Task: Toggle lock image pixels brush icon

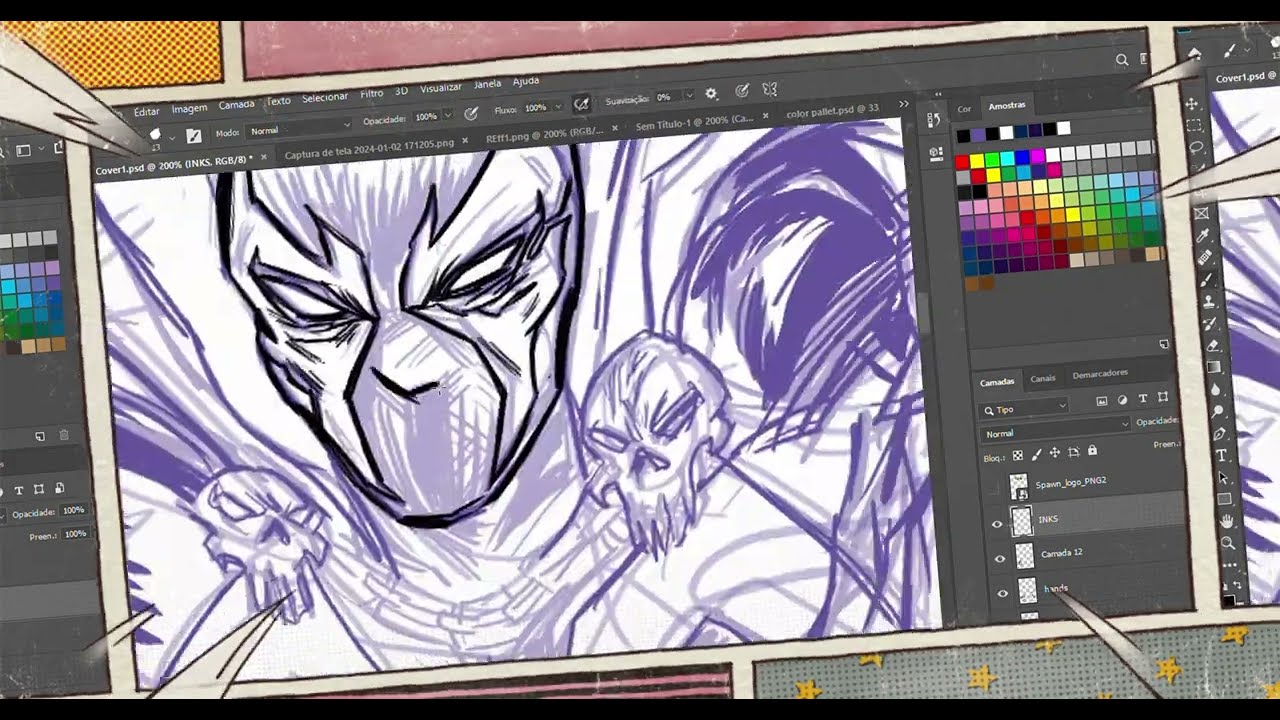Action: (x=1037, y=455)
